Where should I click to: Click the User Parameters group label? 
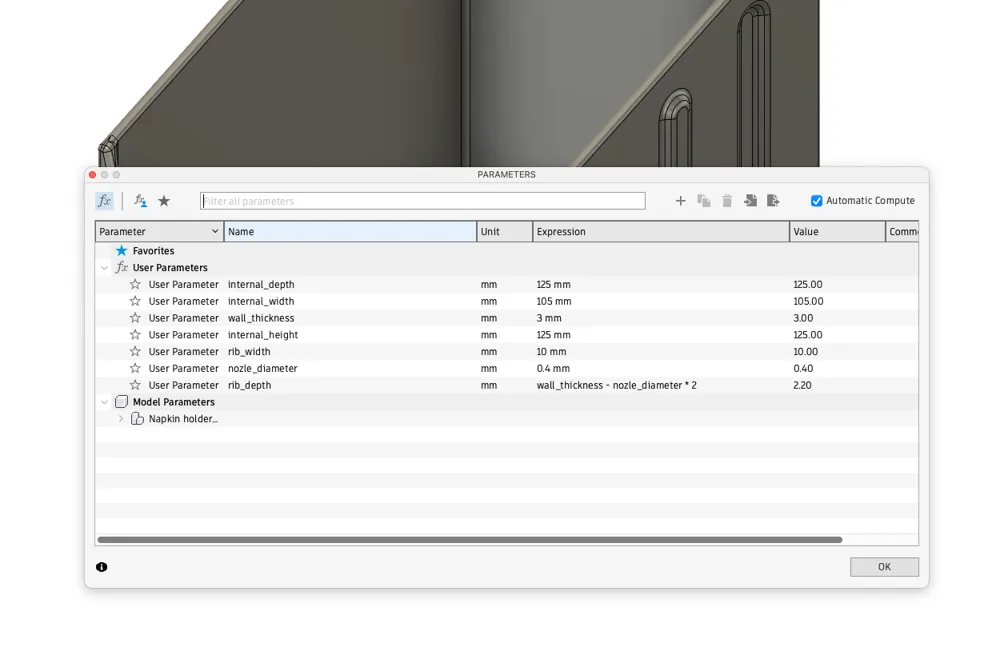[170, 267]
